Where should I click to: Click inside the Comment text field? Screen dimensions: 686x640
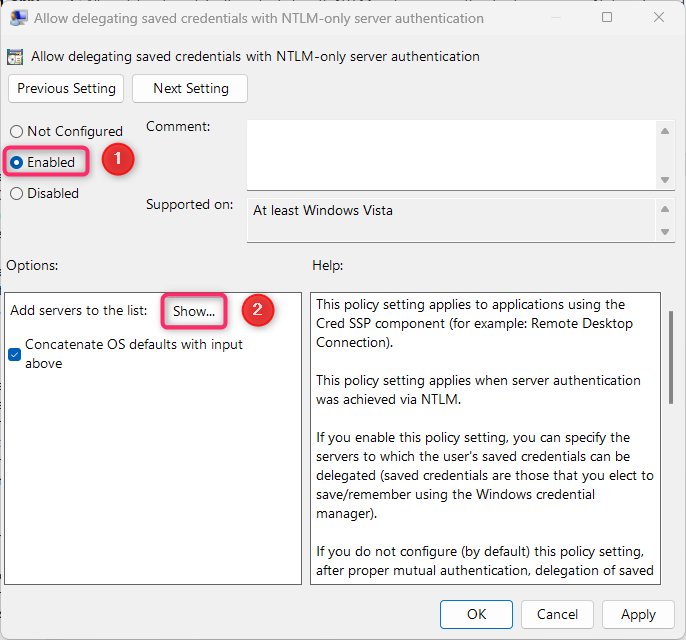(450, 154)
